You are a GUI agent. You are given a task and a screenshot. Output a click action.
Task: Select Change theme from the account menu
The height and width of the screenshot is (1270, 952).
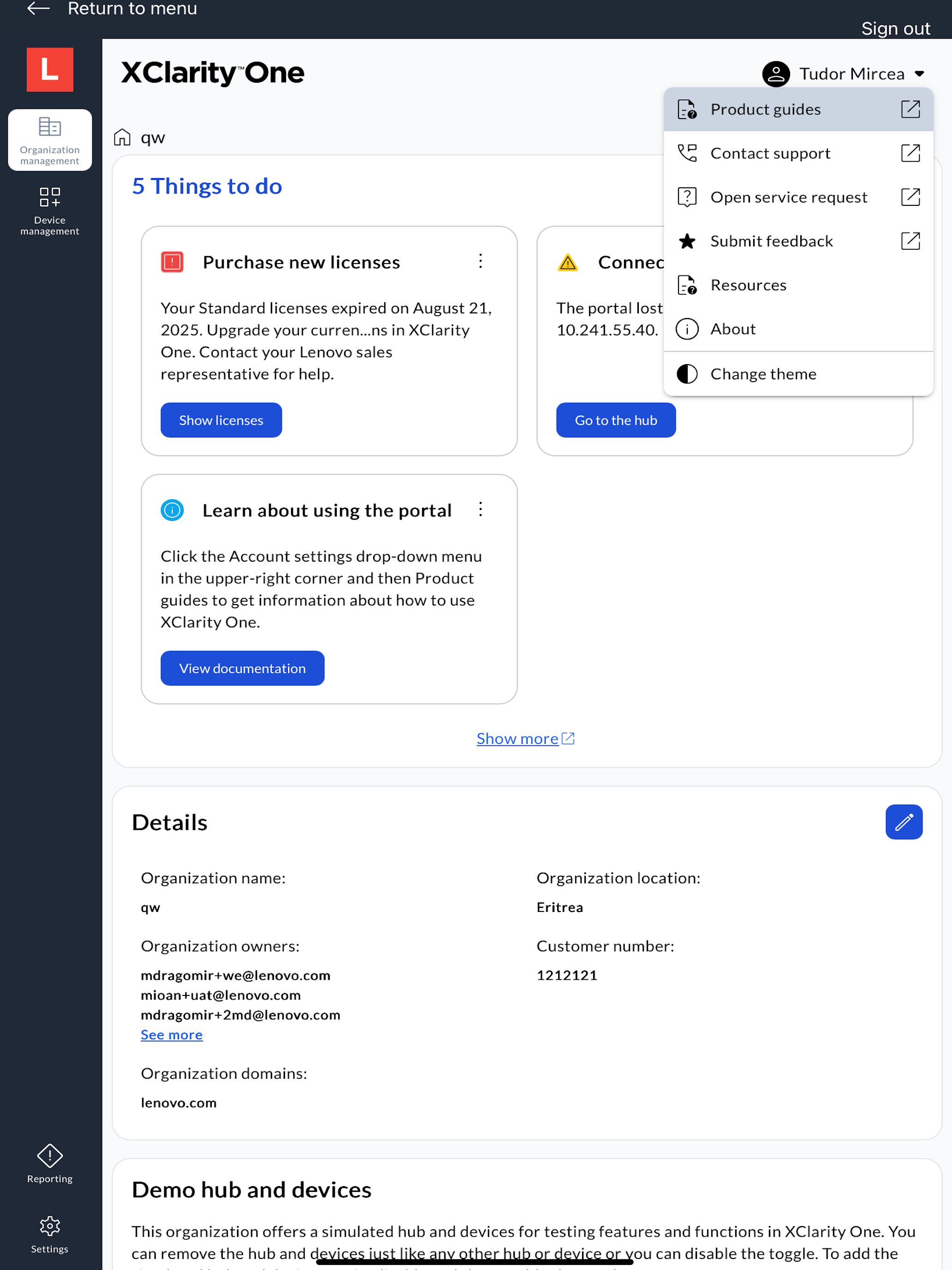(x=798, y=374)
